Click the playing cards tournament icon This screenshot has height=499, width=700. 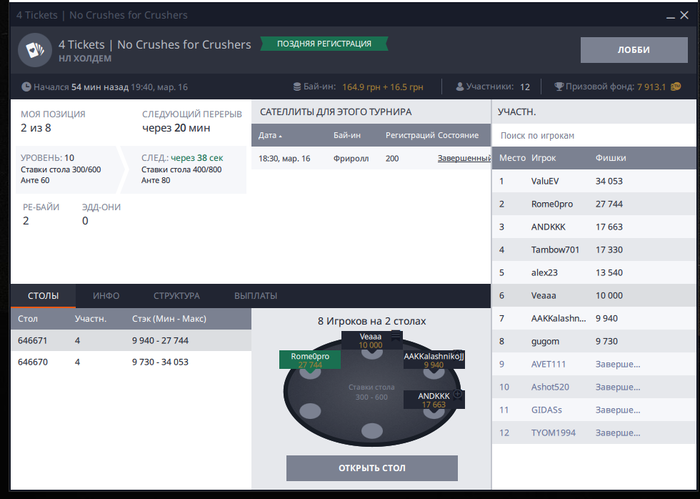coord(35,50)
